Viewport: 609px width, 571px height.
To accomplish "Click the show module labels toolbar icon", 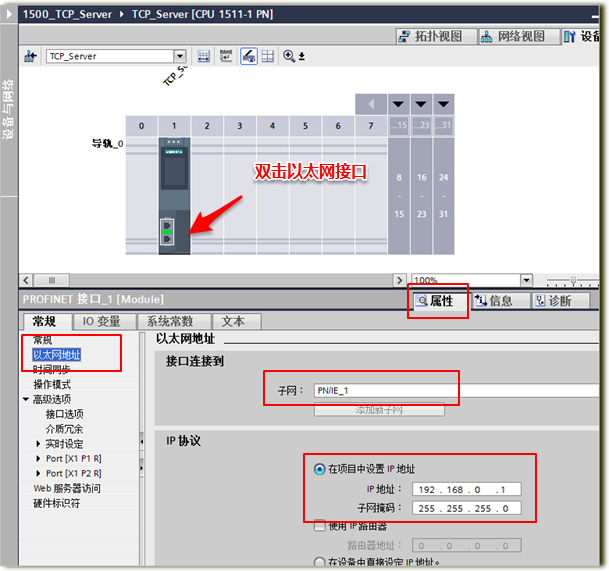I will [204, 56].
